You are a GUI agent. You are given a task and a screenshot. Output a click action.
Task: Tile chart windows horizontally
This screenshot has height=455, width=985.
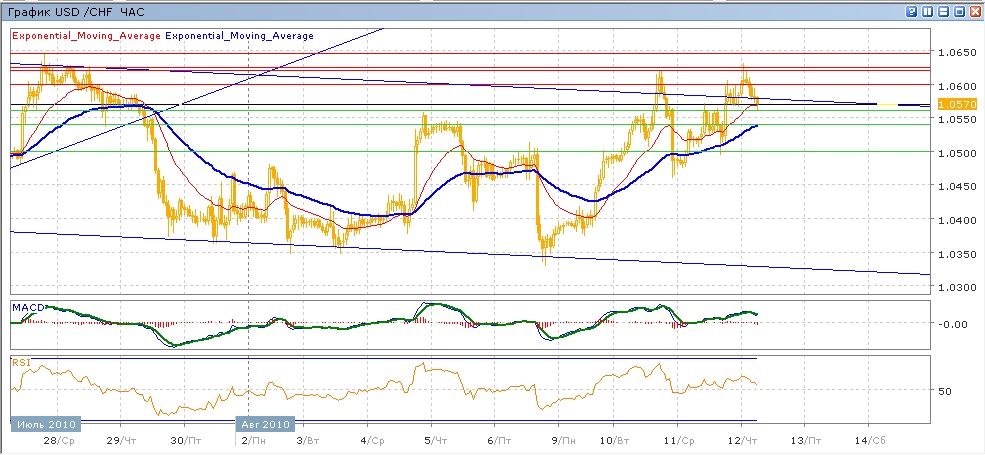(x=944, y=12)
